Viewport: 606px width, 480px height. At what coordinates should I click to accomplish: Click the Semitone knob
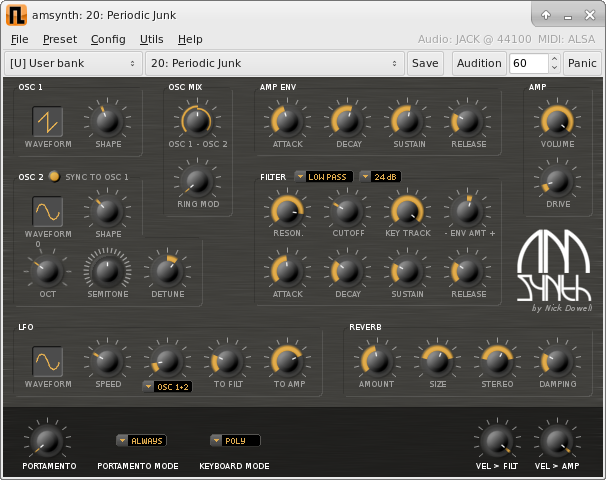107,271
